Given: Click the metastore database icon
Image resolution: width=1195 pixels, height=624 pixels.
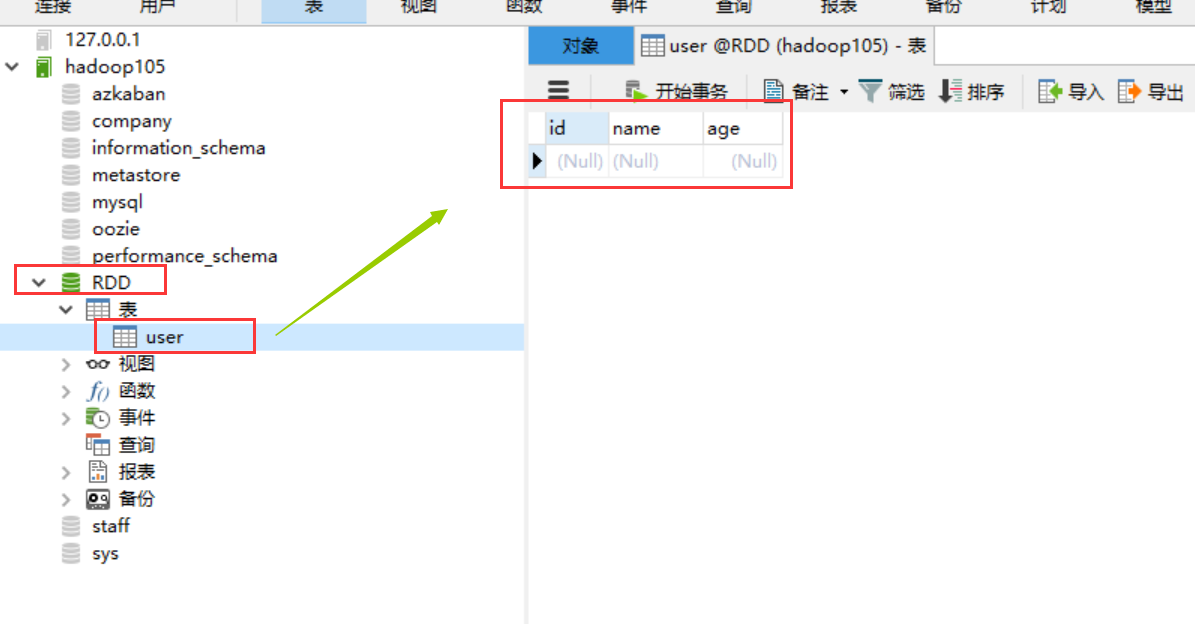Looking at the screenshot, I should pos(71,175).
